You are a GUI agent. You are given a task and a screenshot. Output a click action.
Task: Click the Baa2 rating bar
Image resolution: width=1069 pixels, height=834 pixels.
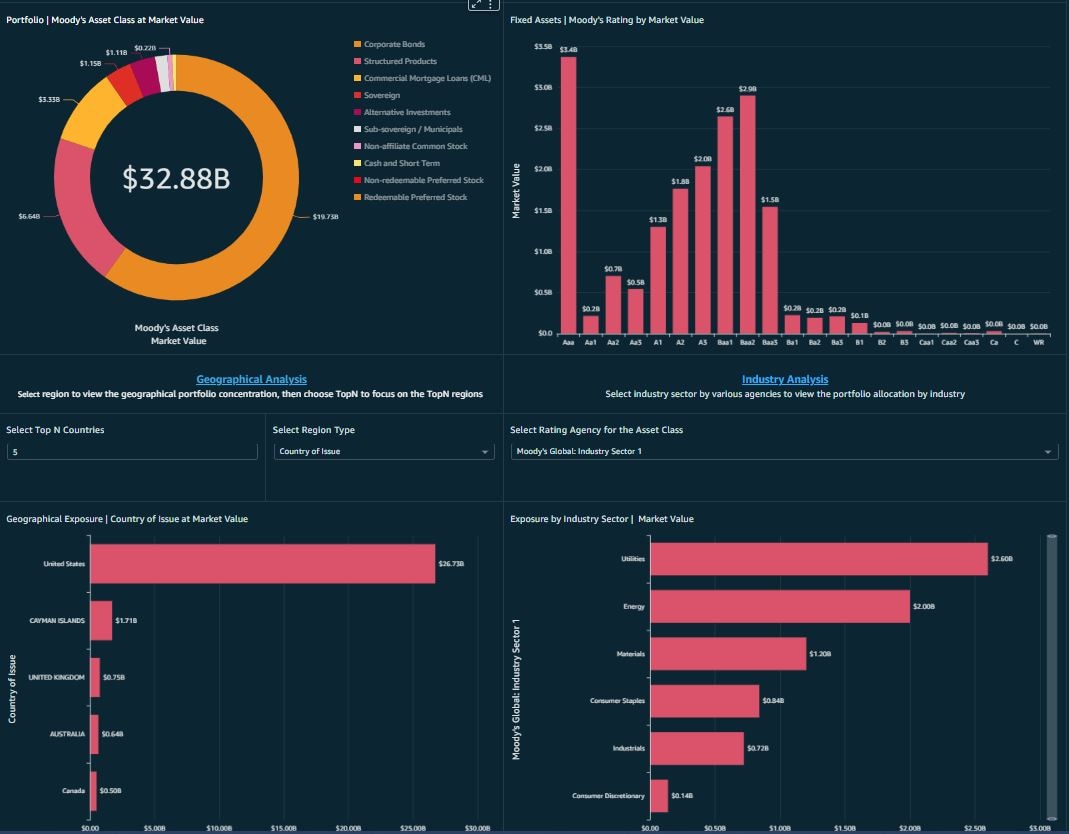pos(747,214)
